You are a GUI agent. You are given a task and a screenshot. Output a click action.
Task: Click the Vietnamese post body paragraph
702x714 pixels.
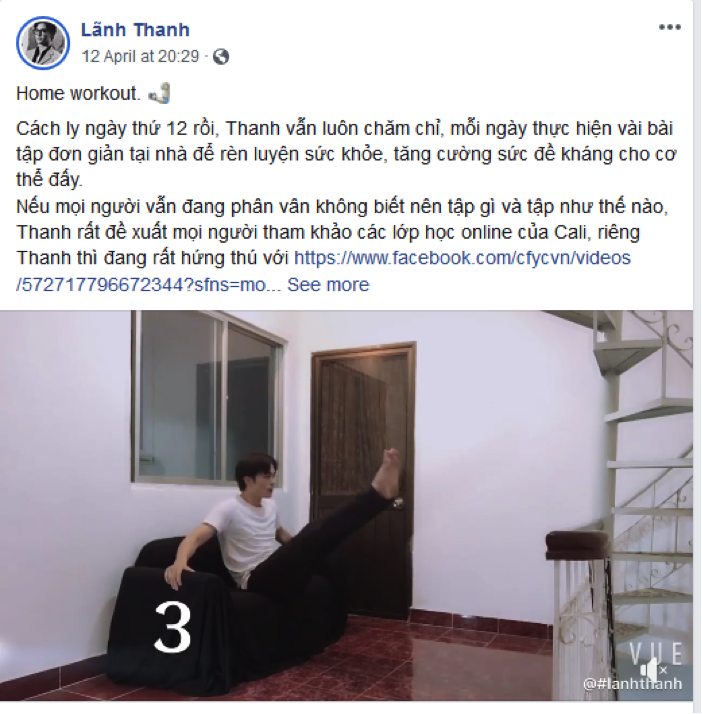tap(346, 206)
